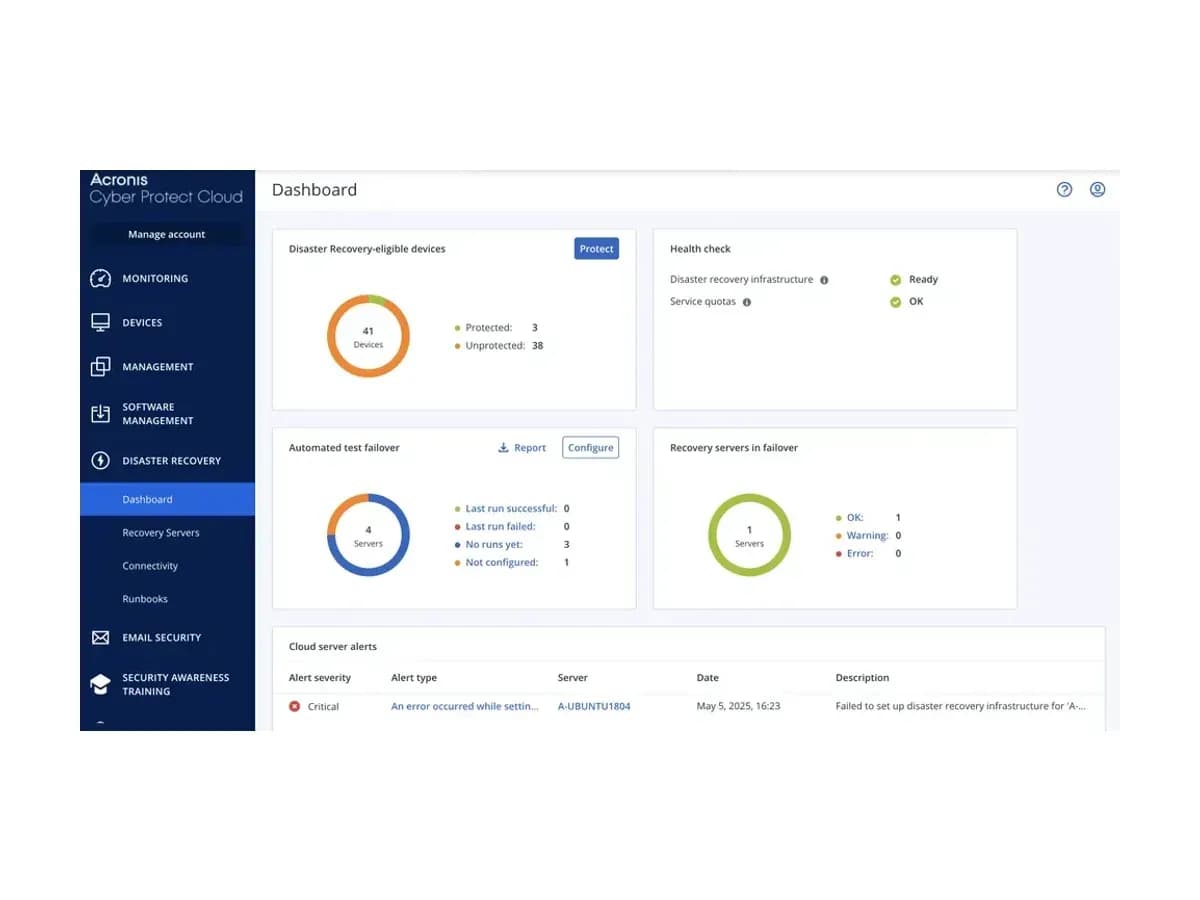The width and height of the screenshot is (1200, 900).
Task: Click the Devices monitor icon
Action: click(100, 323)
